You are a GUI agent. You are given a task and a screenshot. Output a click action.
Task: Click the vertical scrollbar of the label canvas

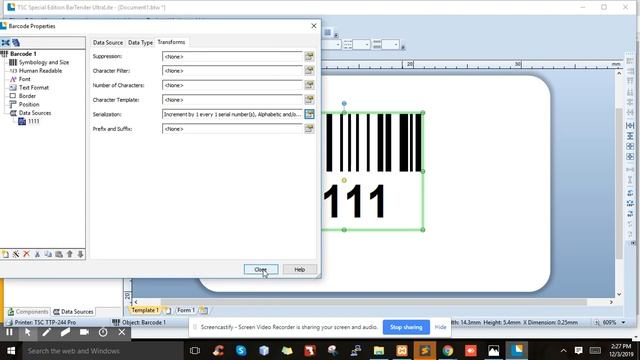(x=619, y=184)
